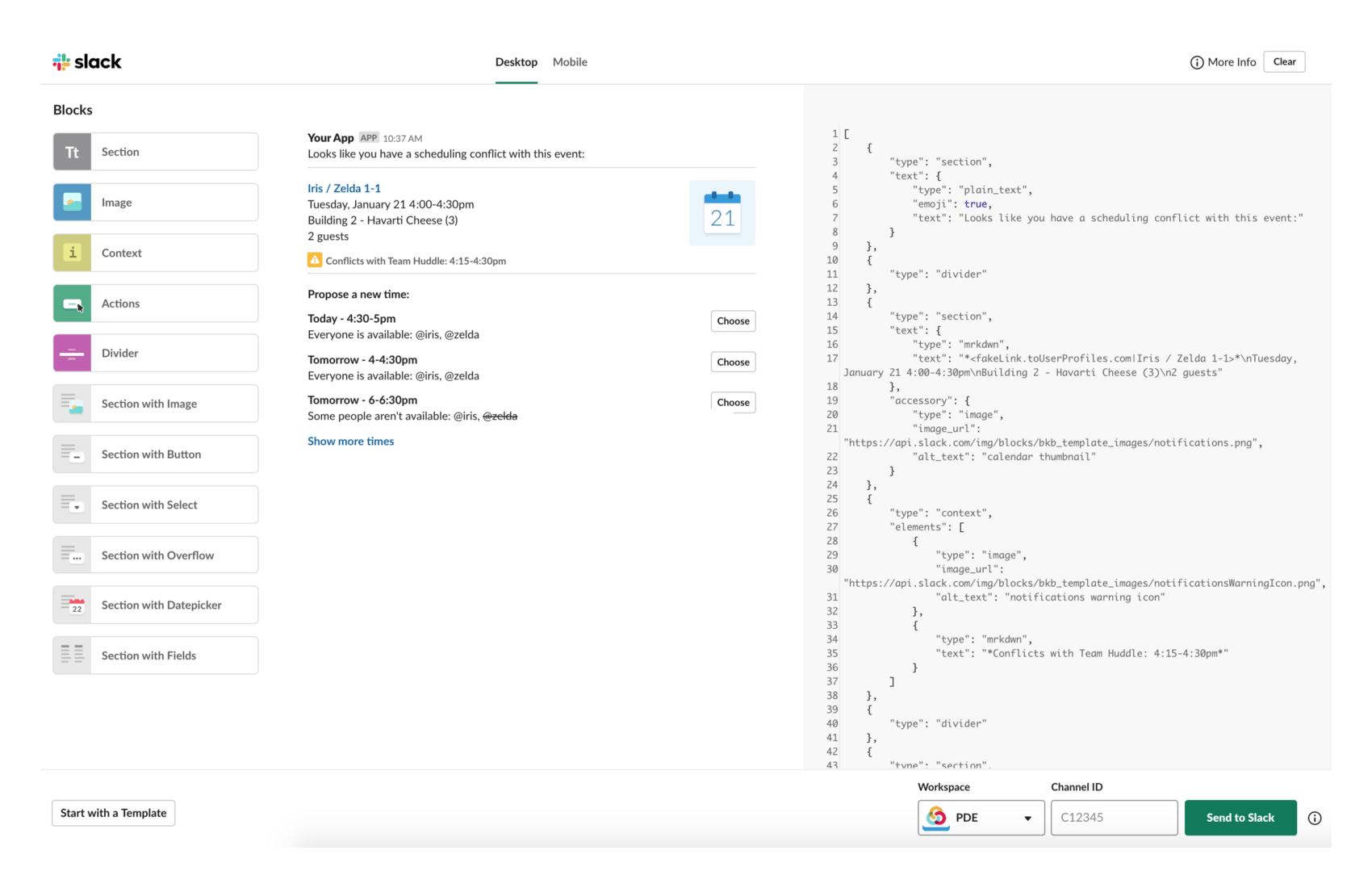Choose the Tomorrow 6-6:30pm slot
1372x888 pixels.
coord(733,402)
